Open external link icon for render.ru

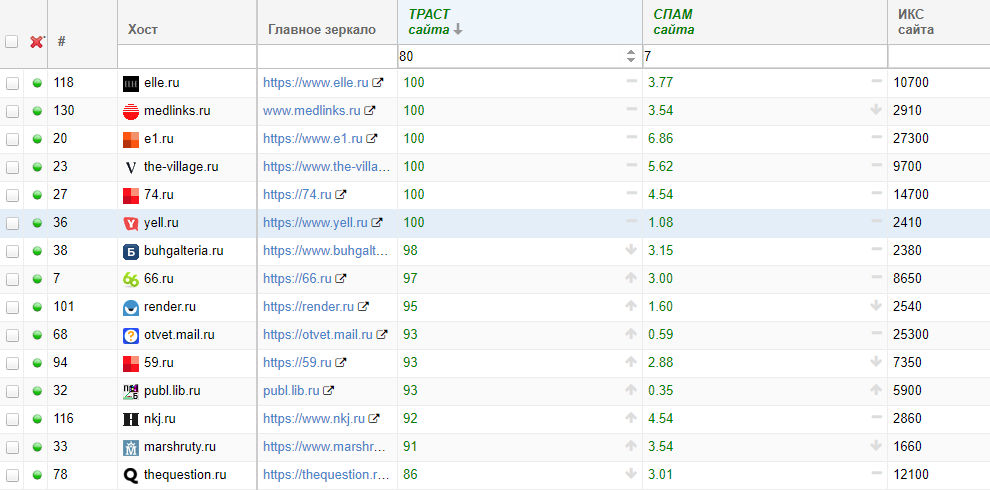click(x=363, y=306)
